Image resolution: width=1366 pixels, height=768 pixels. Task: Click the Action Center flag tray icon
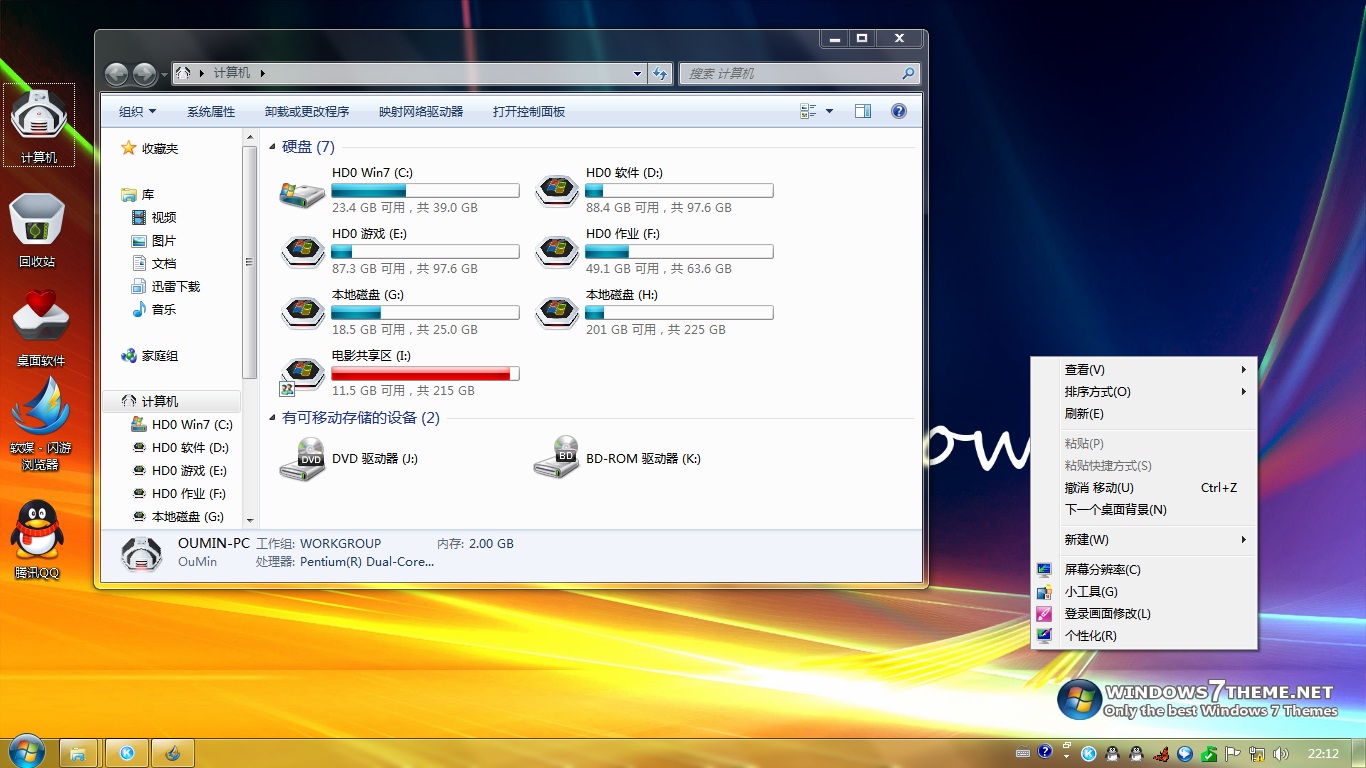pyautogui.click(x=1234, y=753)
